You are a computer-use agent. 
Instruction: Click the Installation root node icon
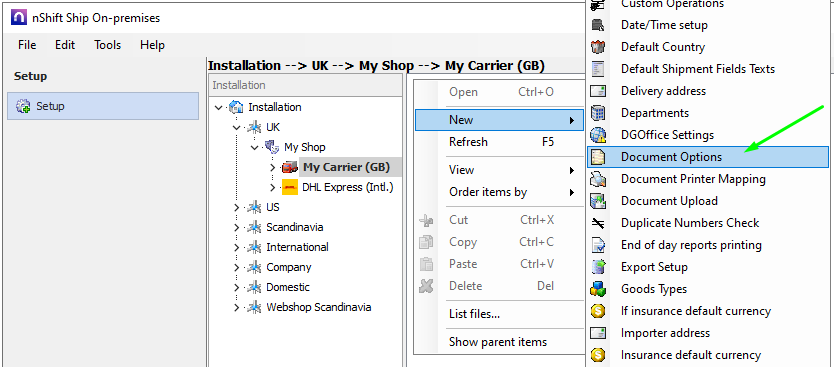tap(236, 107)
